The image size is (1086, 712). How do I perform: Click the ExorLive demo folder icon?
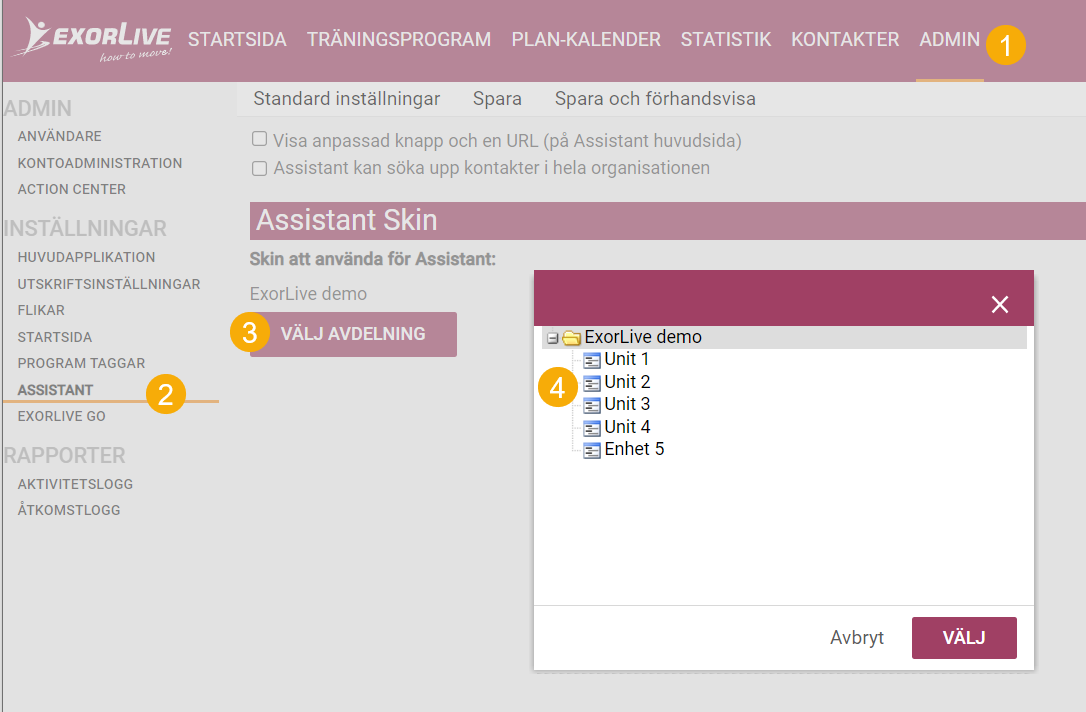(x=571, y=338)
